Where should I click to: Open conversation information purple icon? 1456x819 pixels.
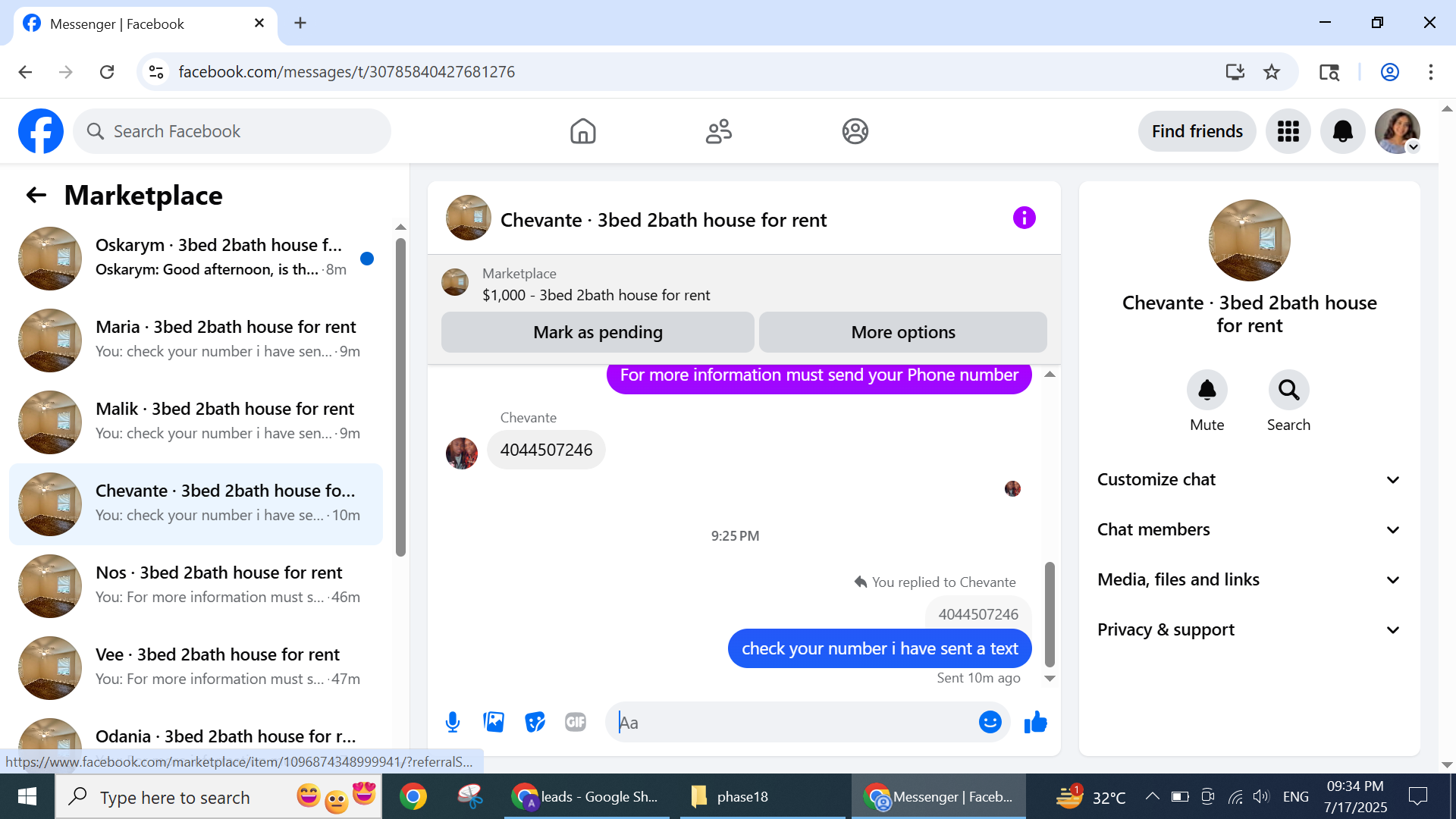pos(1024,218)
